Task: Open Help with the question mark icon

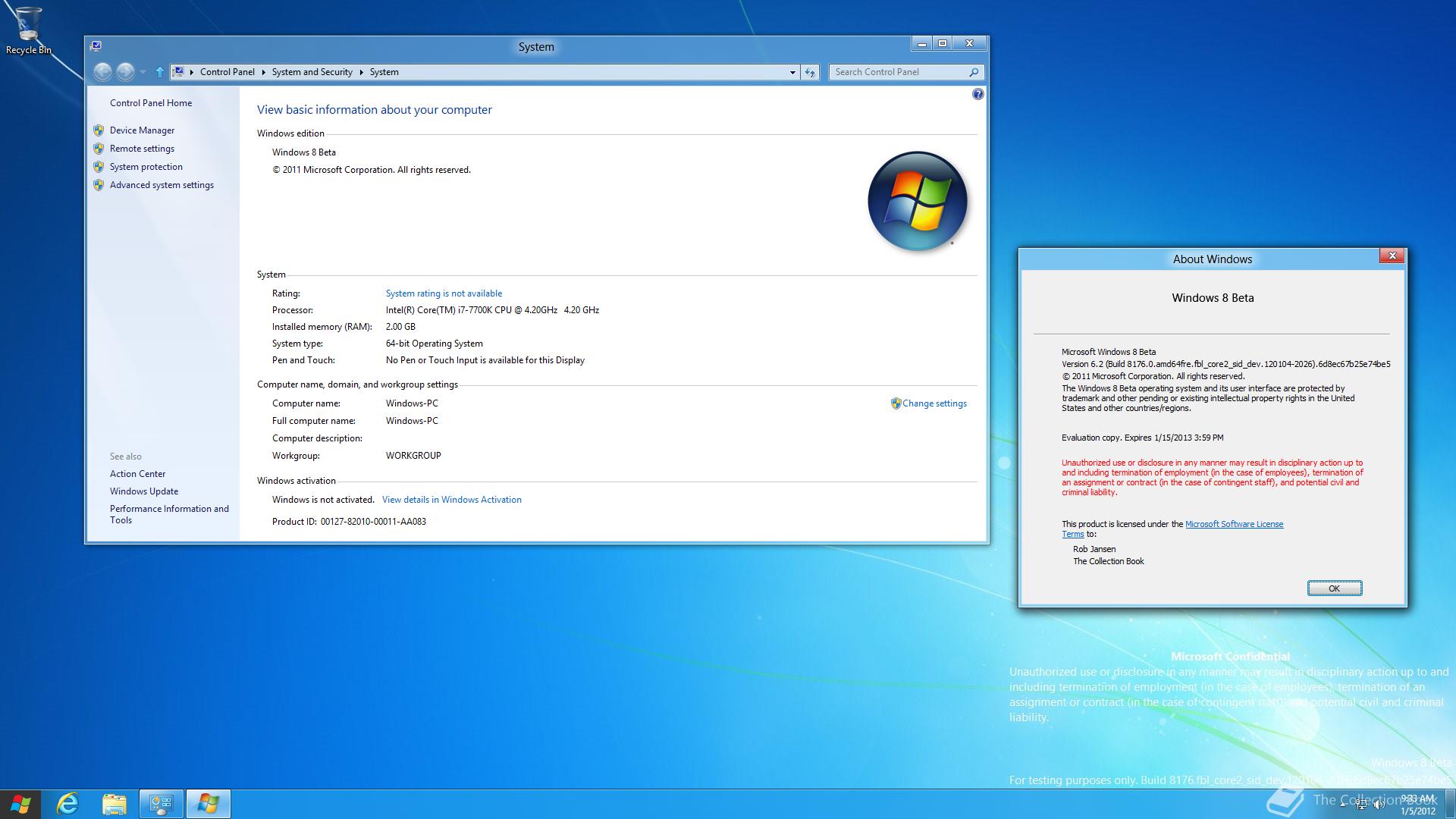Action: 977,94
